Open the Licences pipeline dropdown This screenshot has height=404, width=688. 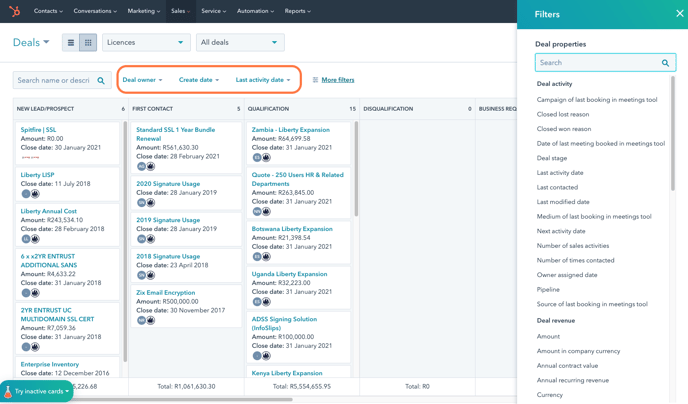[146, 43]
